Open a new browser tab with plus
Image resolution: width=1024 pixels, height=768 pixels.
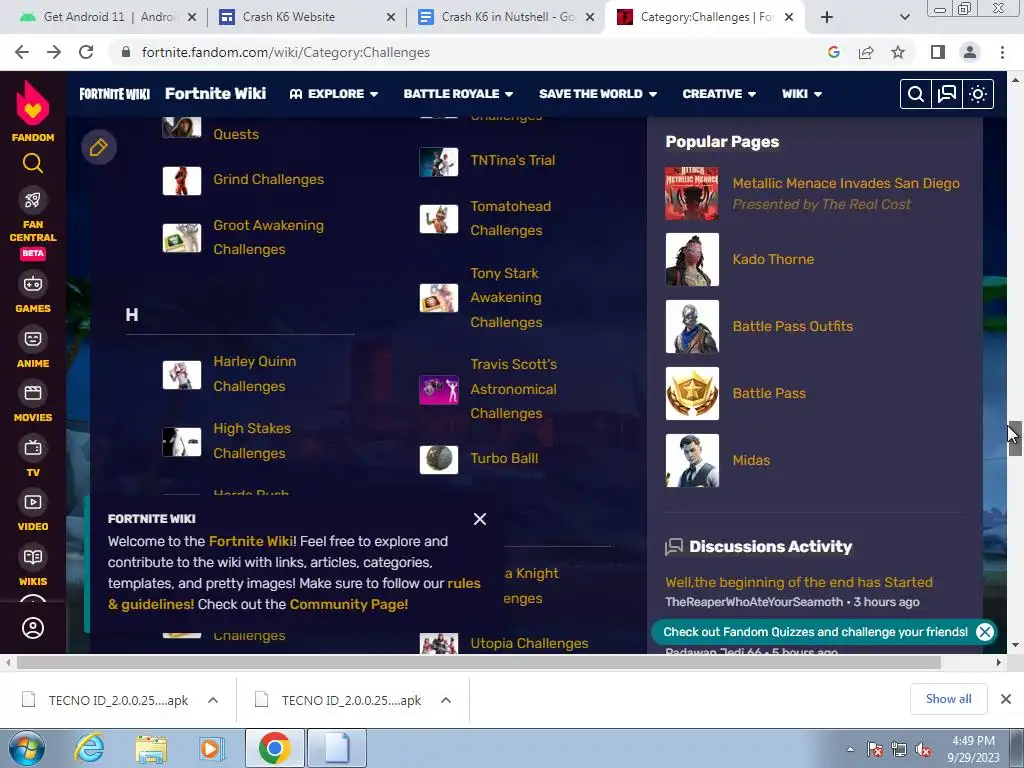point(827,17)
